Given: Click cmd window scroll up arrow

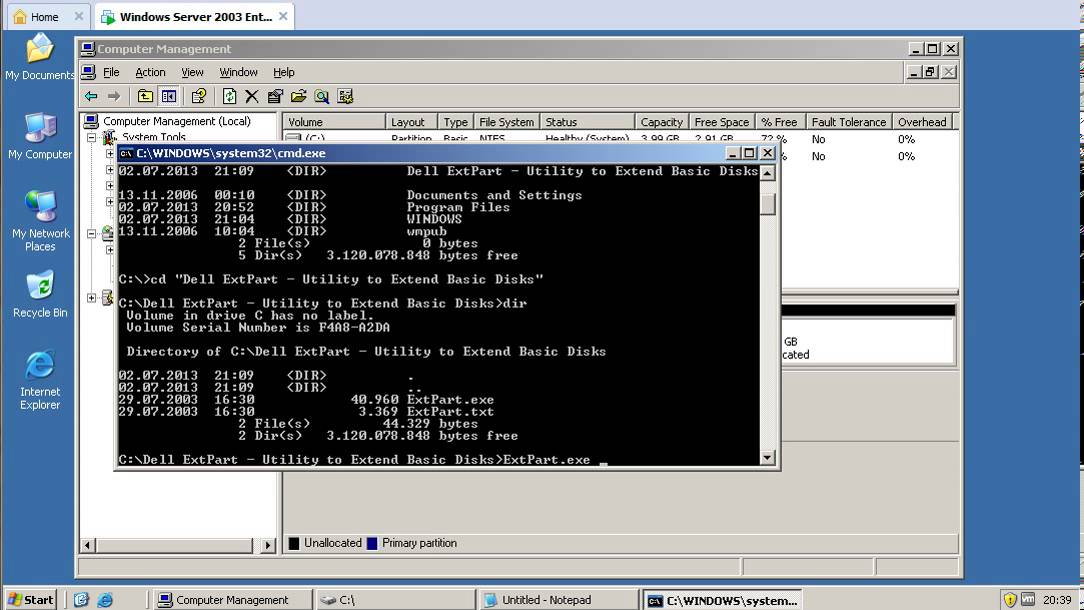Looking at the screenshot, I should point(767,173).
